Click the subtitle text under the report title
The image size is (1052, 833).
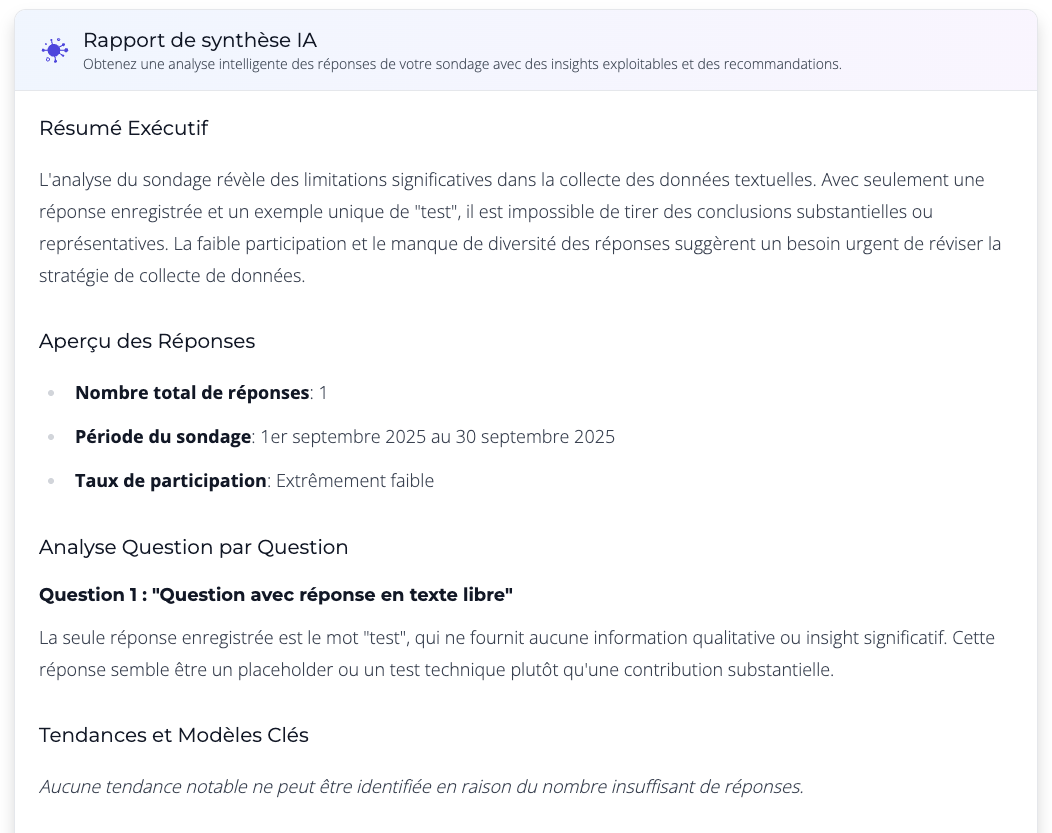(x=463, y=64)
